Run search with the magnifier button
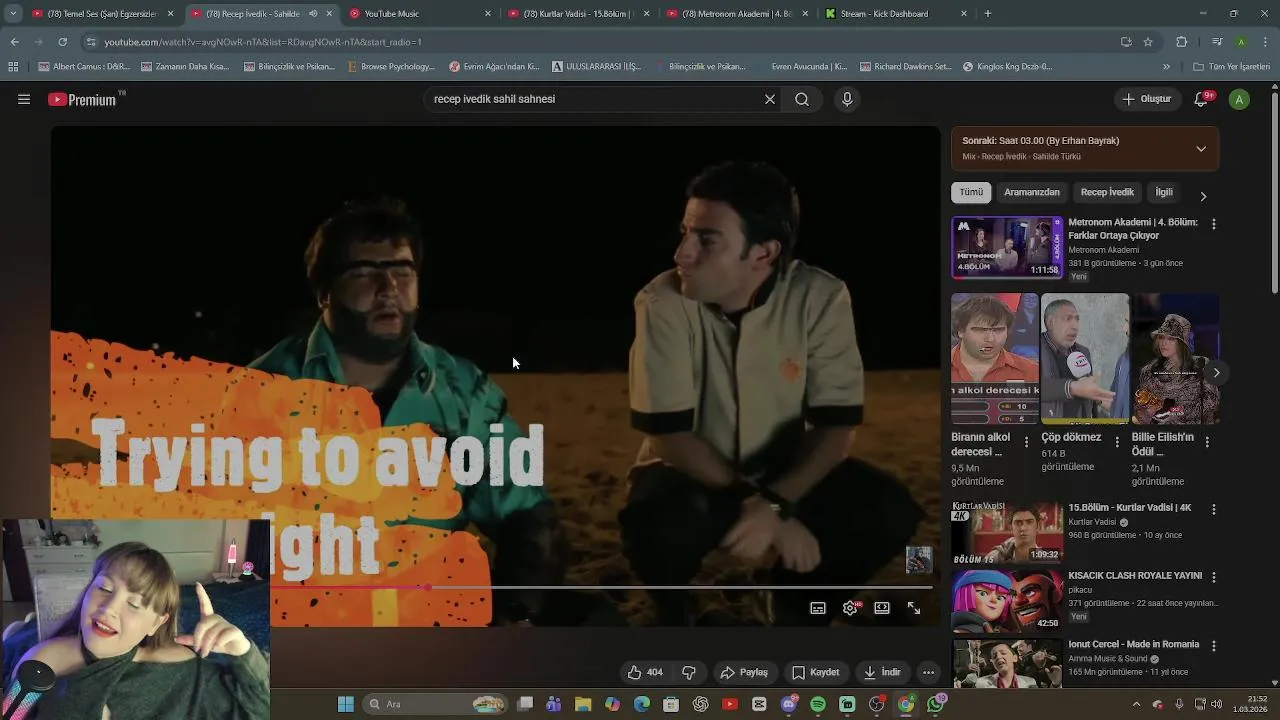This screenshot has width=1280, height=720. [x=802, y=99]
